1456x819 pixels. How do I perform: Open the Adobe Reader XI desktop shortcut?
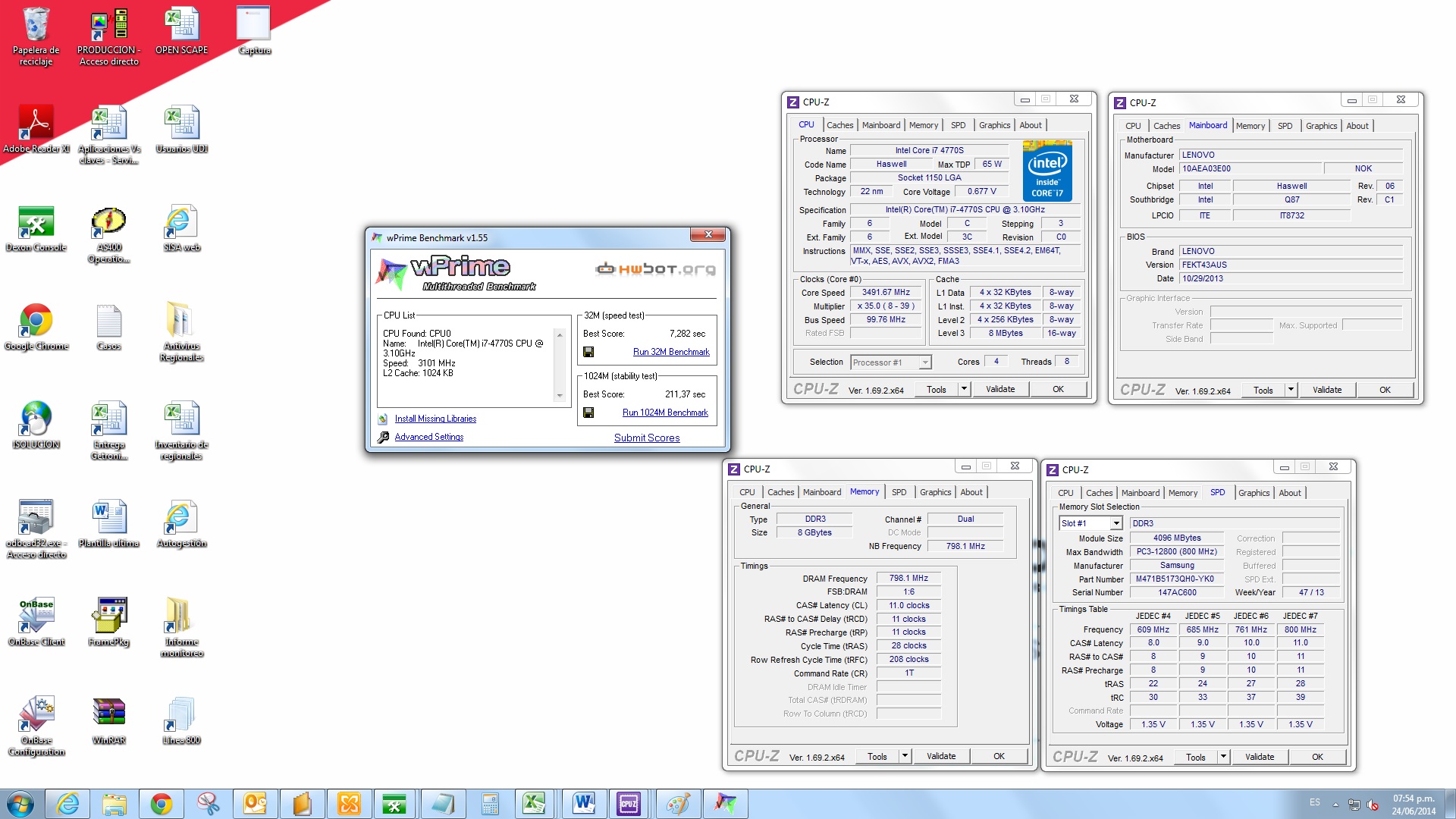tap(36, 129)
